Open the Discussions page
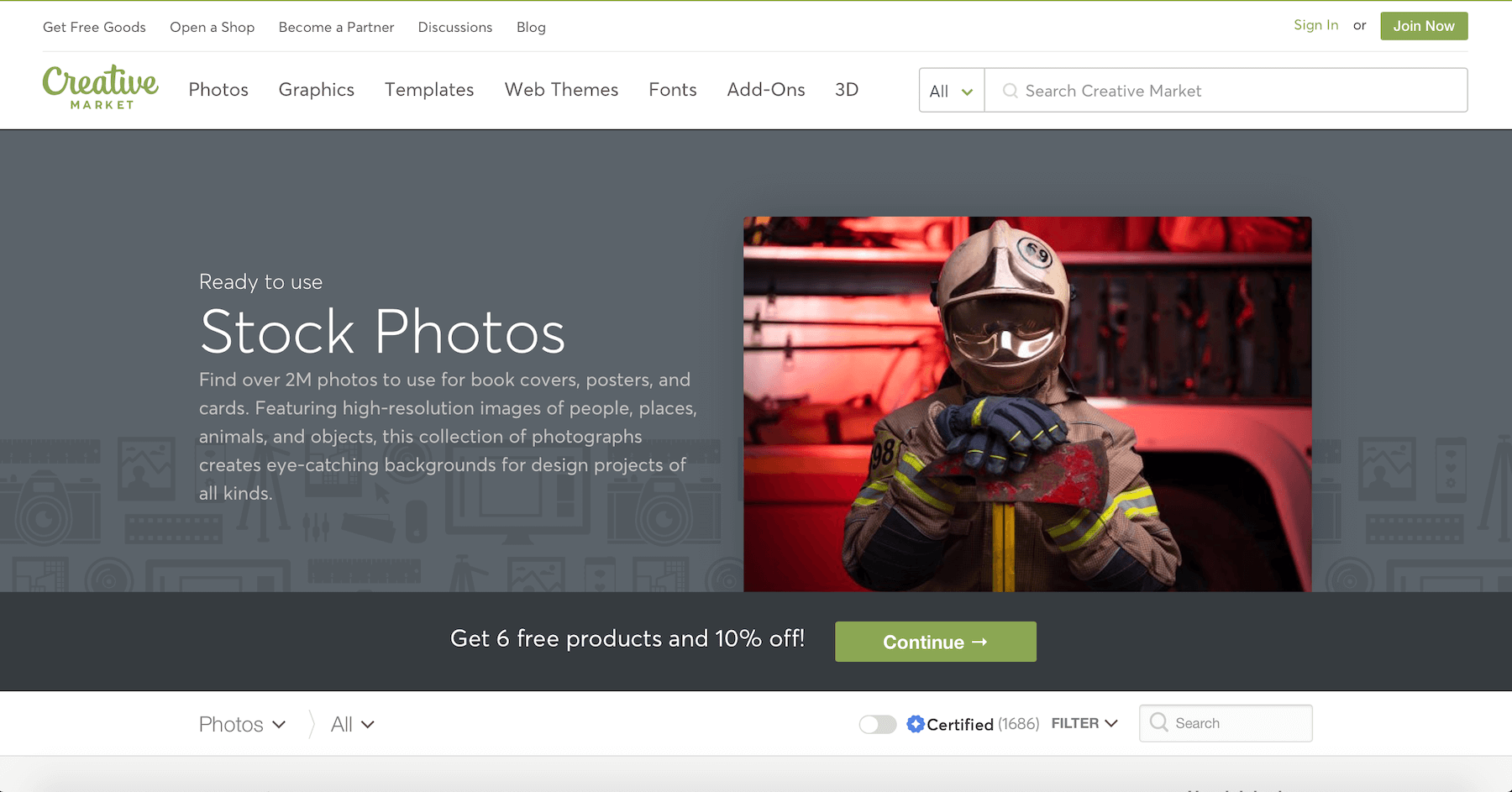Image resolution: width=1512 pixels, height=792 pixels. [454, 26]
